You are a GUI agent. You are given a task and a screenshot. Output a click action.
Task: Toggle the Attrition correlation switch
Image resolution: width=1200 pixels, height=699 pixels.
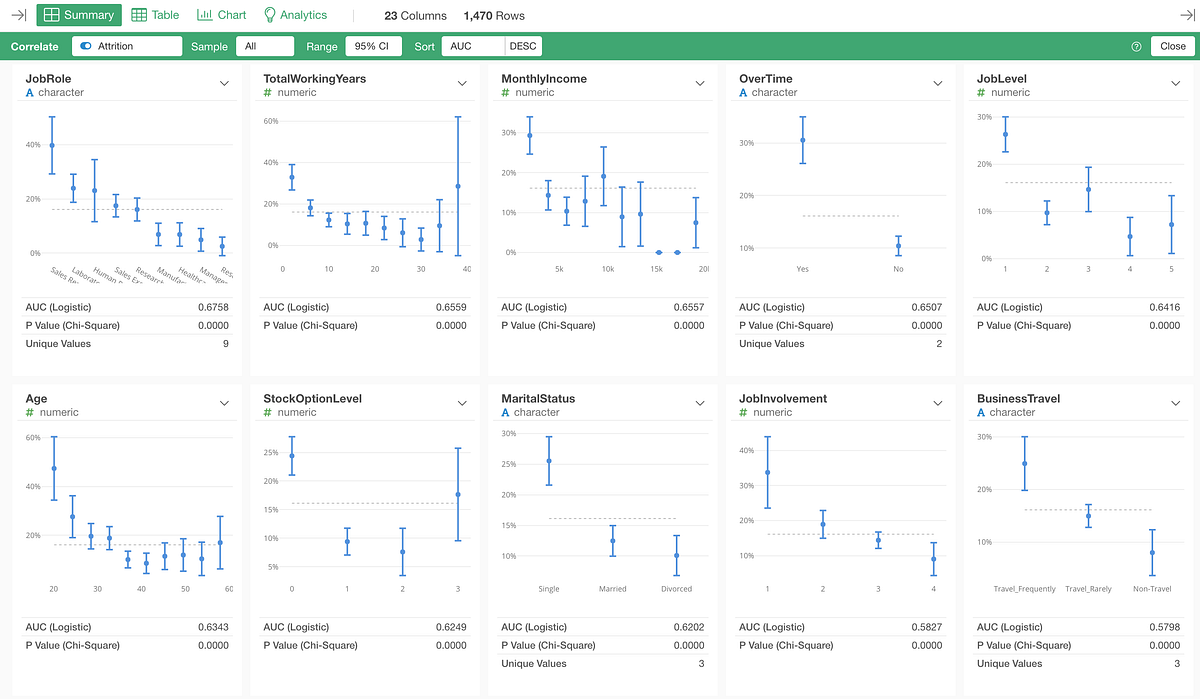(x=85, y=46)
